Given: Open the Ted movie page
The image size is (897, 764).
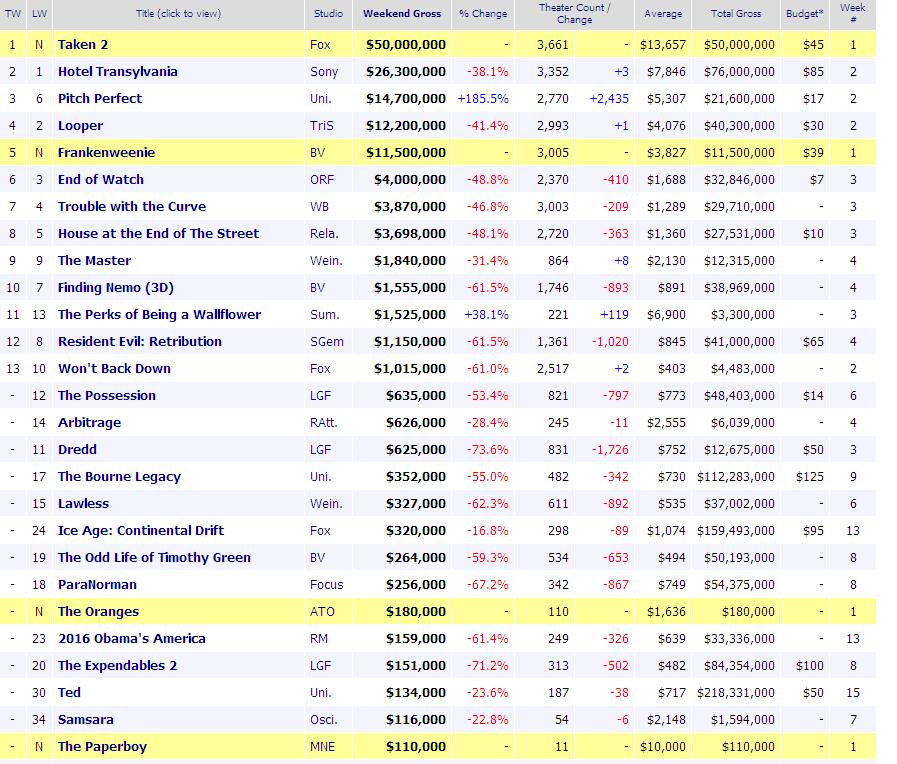Looking at the screenshot, I should pos(69,693).
